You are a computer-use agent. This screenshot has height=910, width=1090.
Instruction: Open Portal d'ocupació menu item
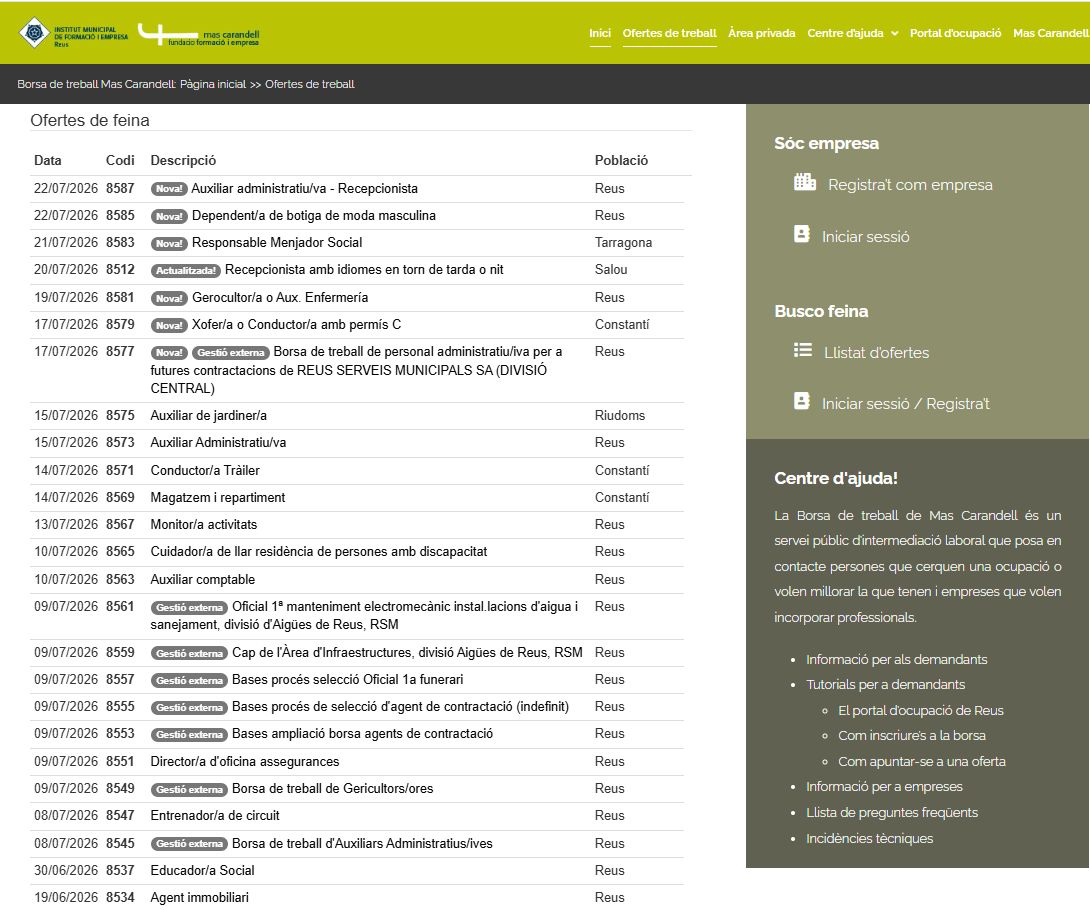(955, 33)
